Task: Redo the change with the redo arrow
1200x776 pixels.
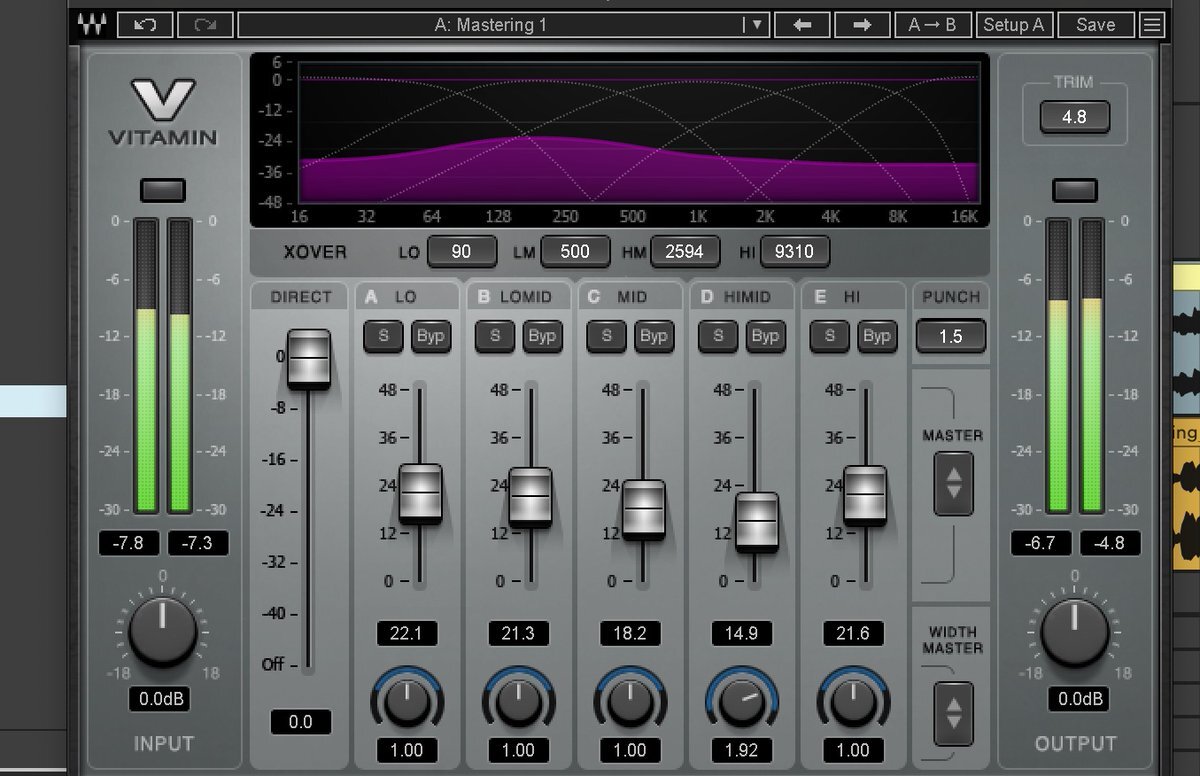Action: (204, 25)
